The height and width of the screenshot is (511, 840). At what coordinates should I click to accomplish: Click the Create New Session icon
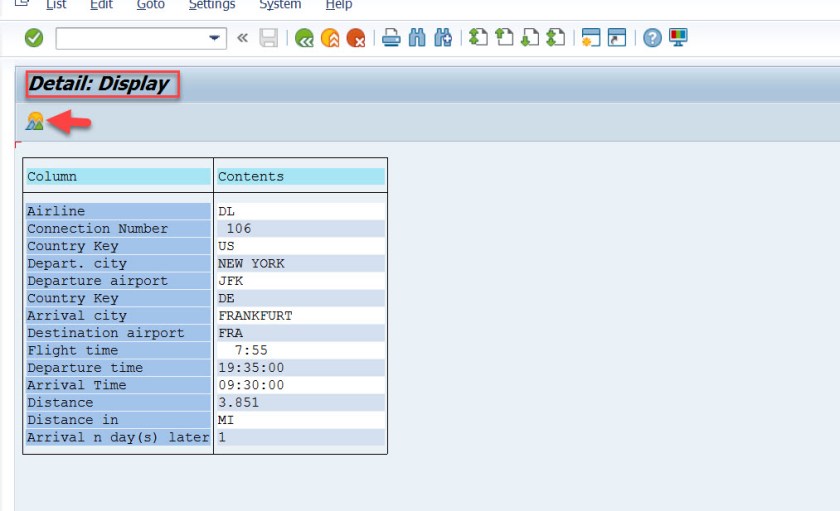(591, 38)
